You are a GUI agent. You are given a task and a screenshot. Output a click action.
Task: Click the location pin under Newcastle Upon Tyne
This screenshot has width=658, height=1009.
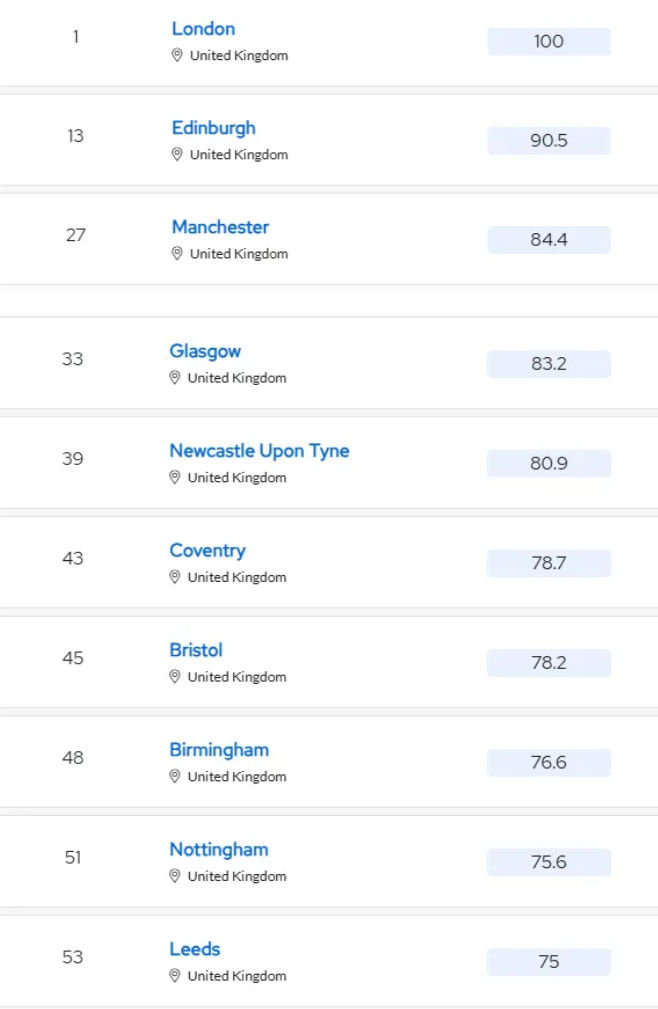(x=174, y=477)
